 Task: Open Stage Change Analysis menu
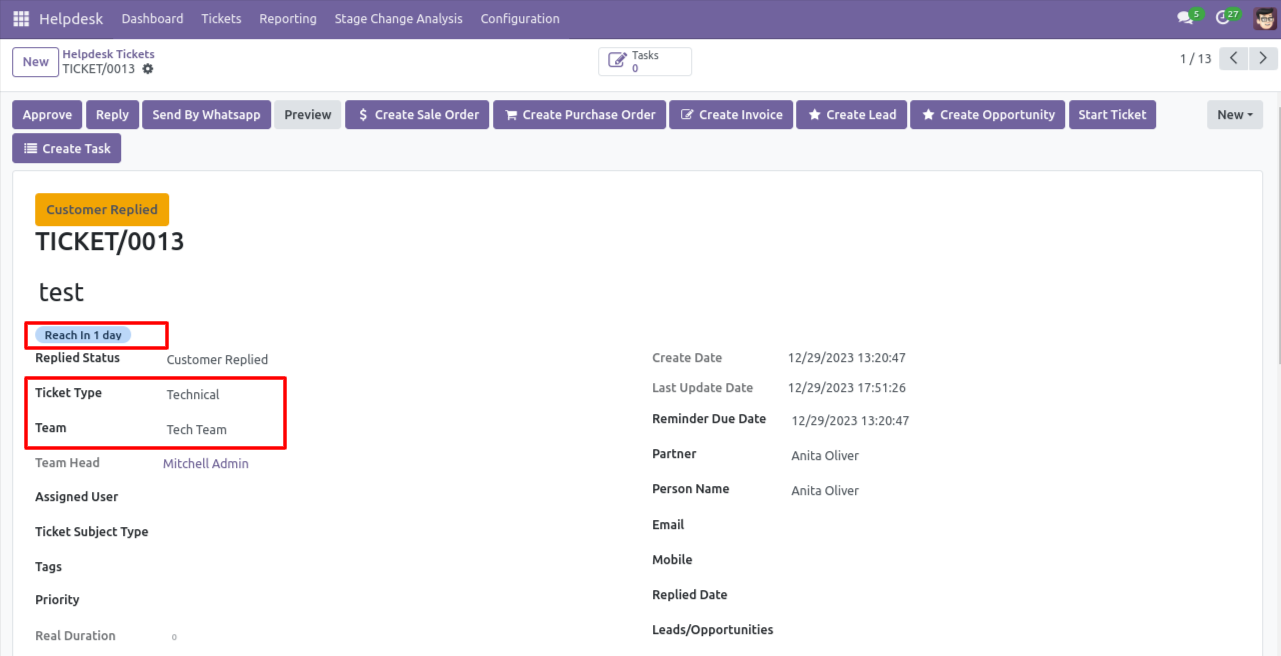click(399, 19)
